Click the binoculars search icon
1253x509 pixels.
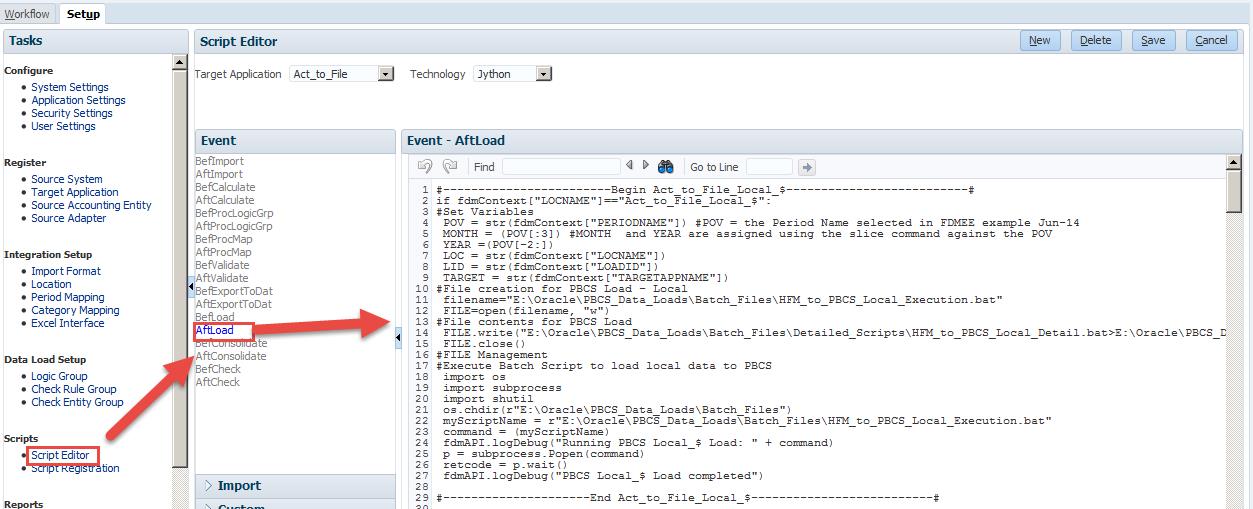coord(666,167)
